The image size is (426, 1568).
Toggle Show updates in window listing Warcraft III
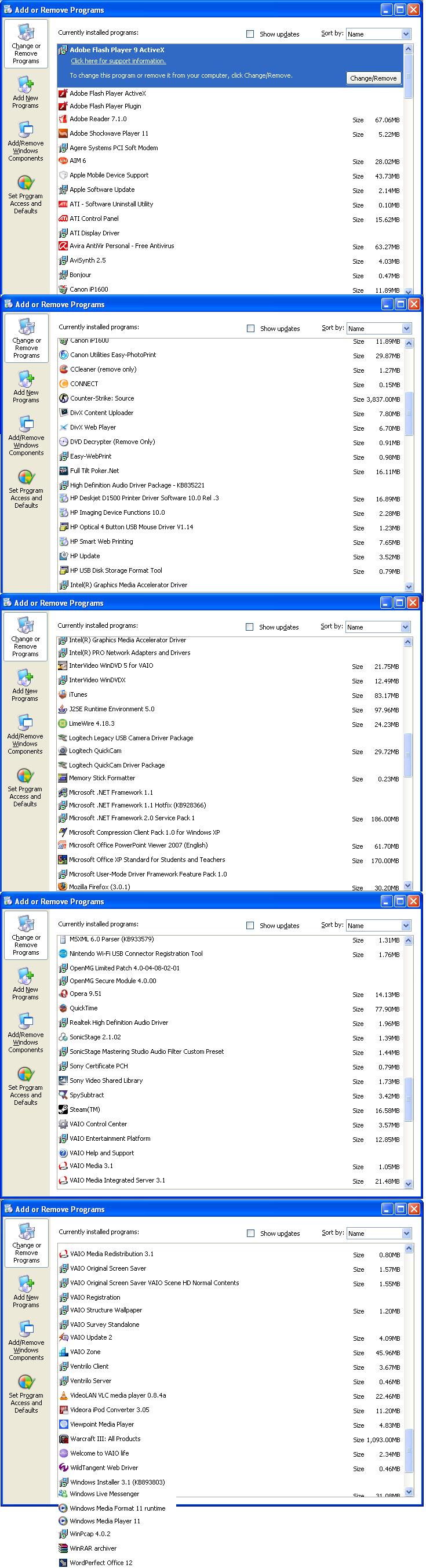coord(250,1234)
